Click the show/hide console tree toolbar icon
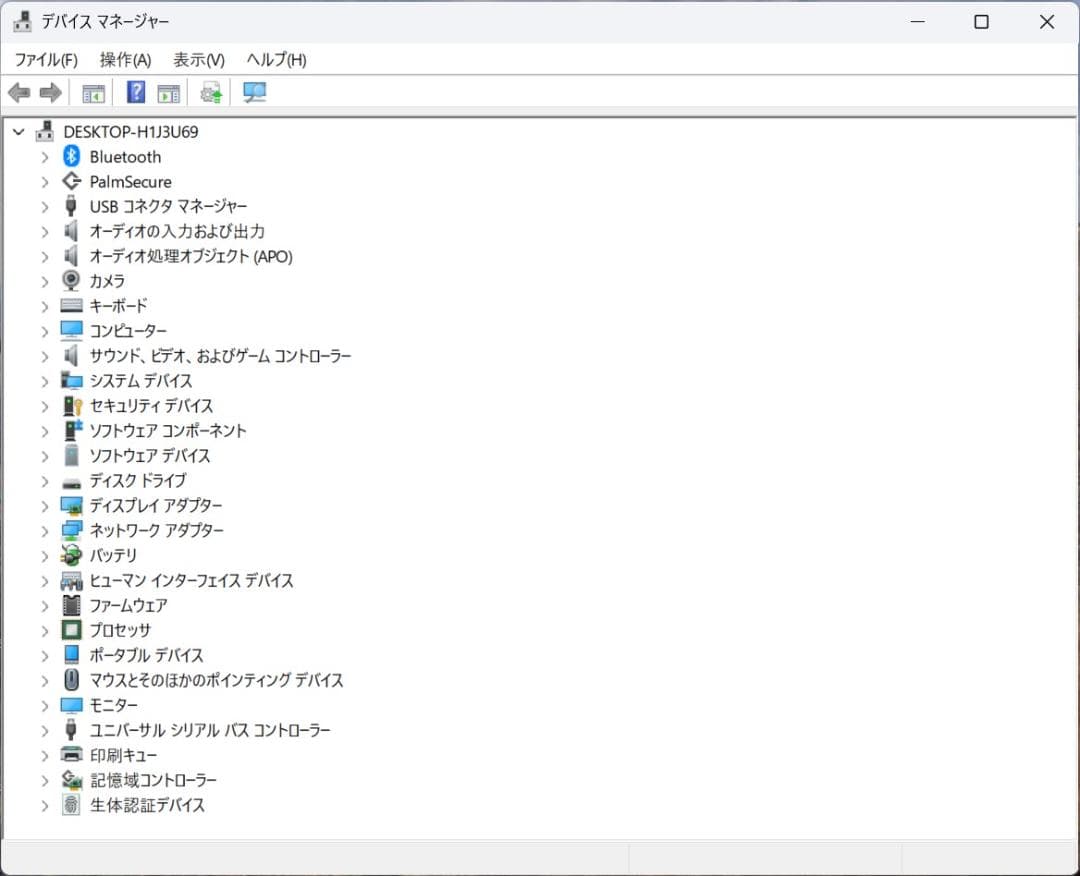This screenshot has width=1080, height=876. coord(93,93)
